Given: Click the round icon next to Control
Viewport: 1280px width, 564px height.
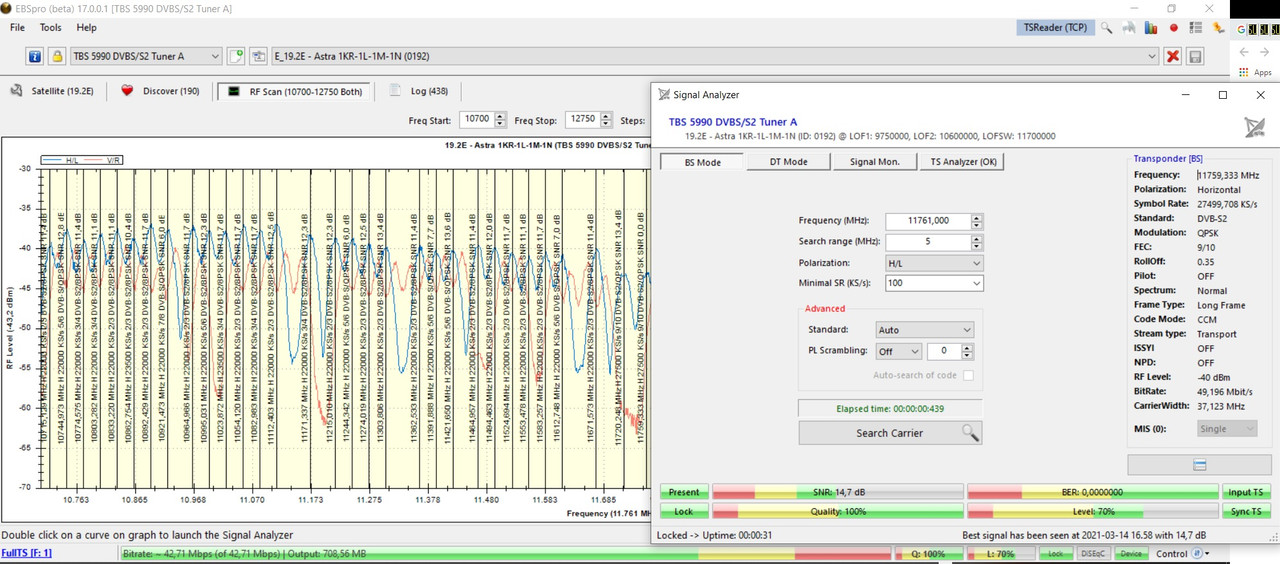Looking at the screenshot, I should [1196, 553].
